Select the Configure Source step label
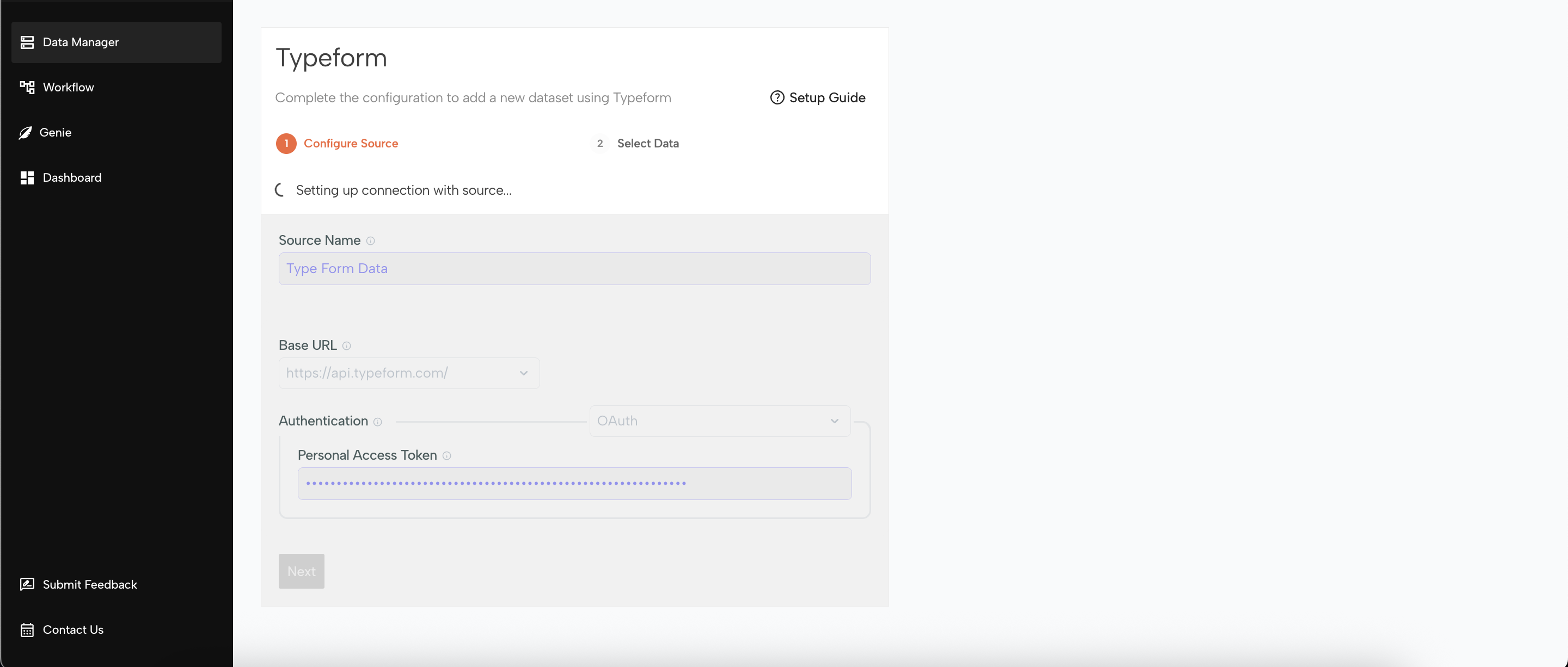Screen dimensions: 1568x667 351,144
